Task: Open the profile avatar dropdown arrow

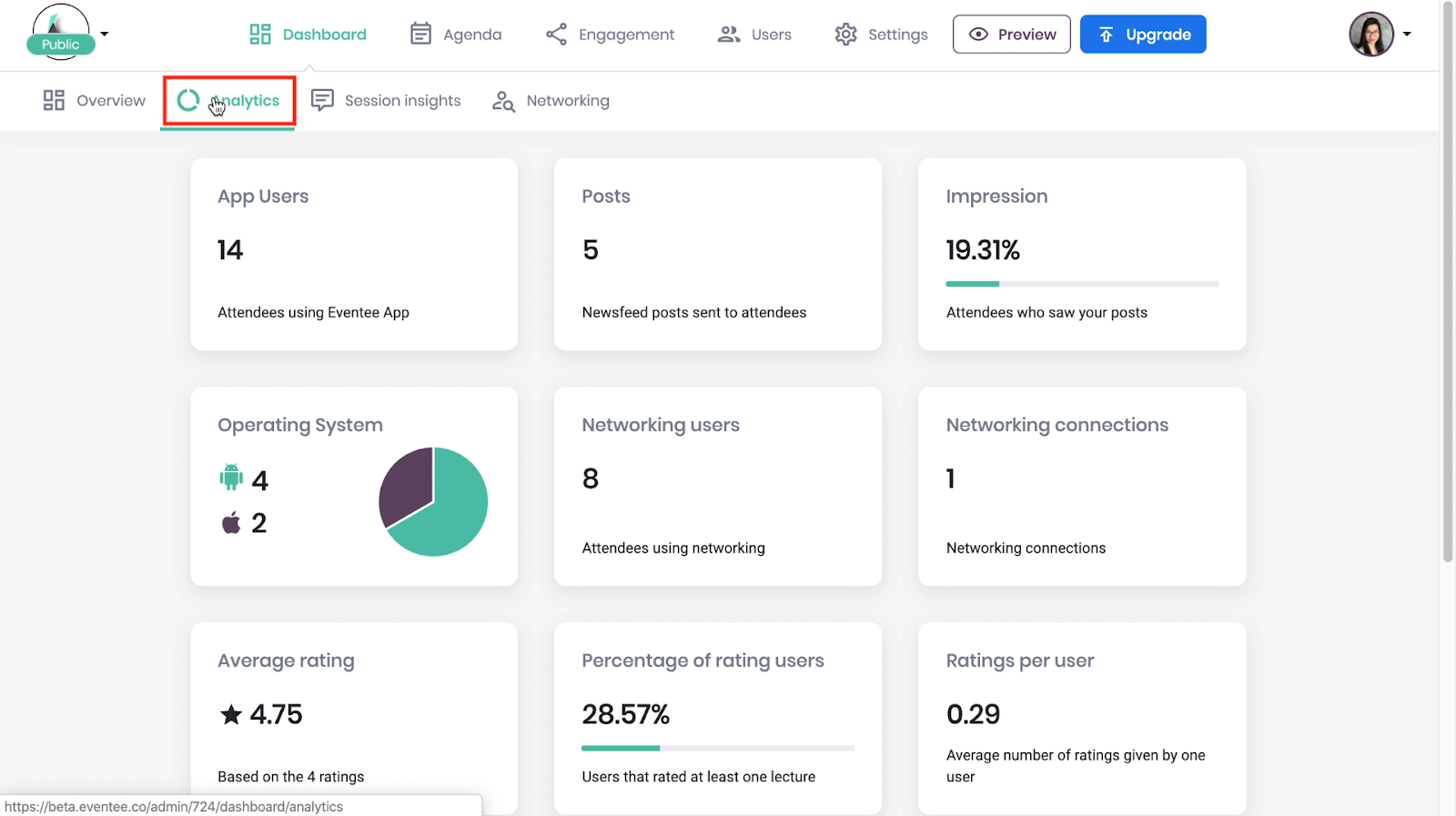Action: (x=1407, y=35)
